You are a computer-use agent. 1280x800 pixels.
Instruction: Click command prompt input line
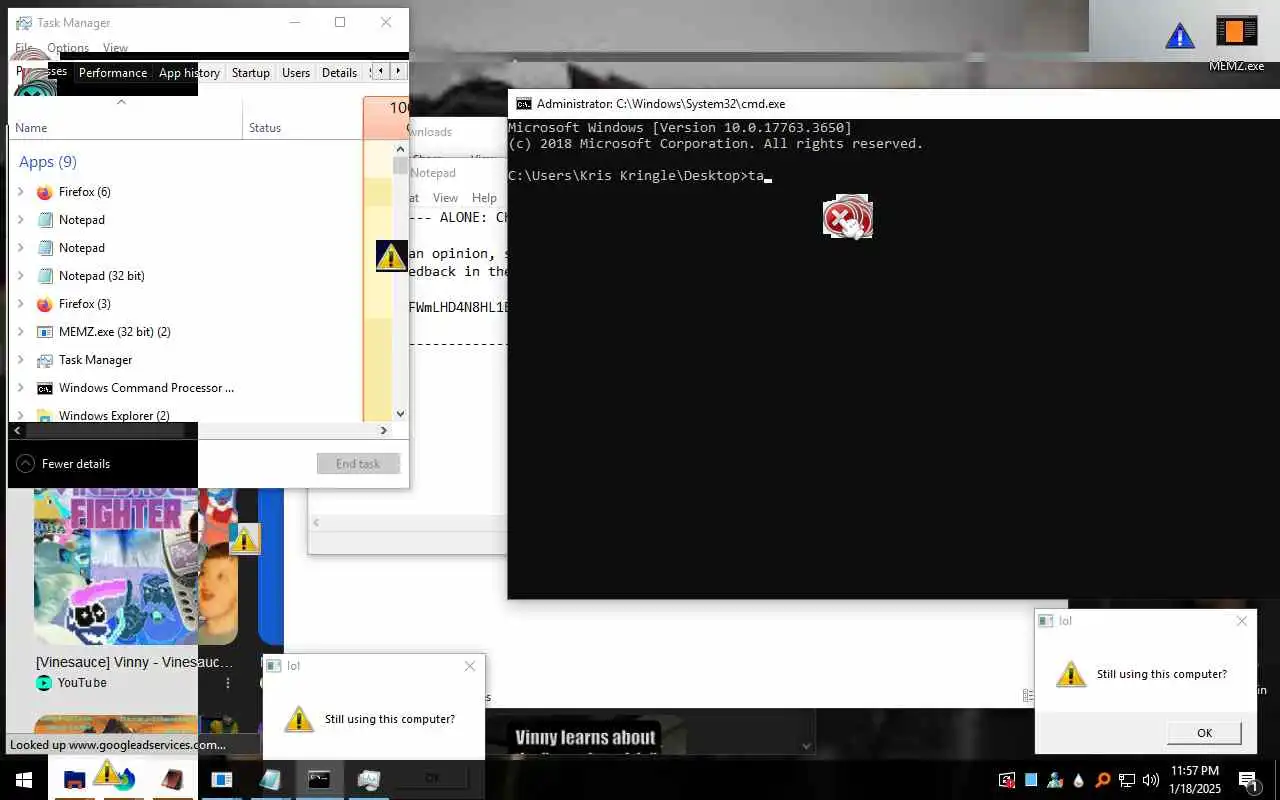640,176
